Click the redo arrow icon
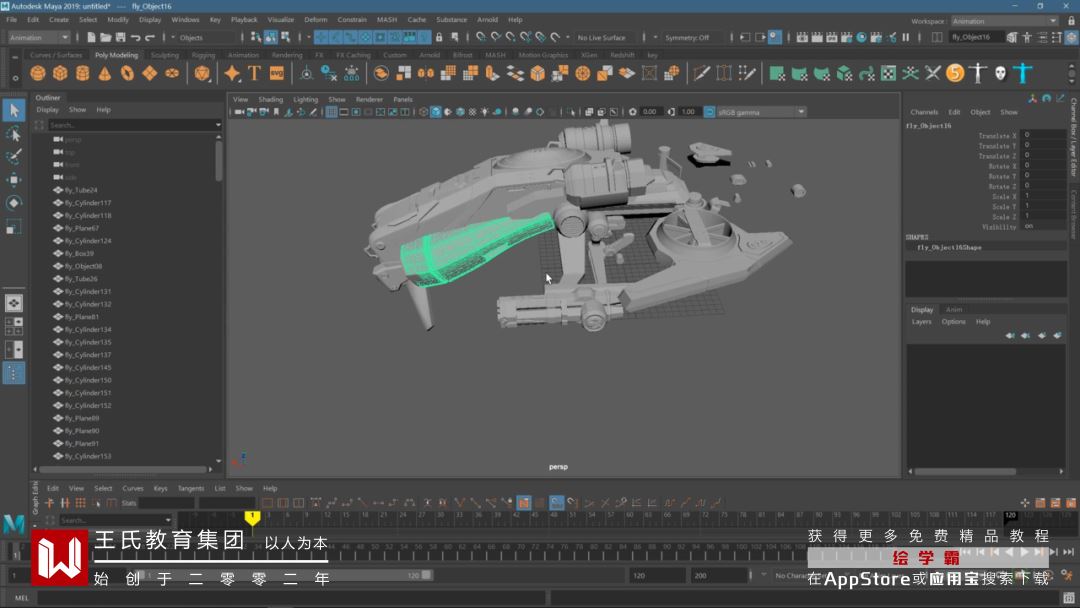This screenshot has height=608, width=1080. coord(149,37)
